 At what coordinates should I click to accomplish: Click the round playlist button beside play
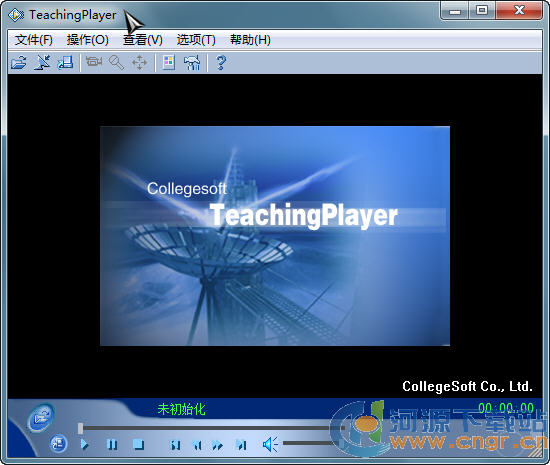click(x=58, y=443)
